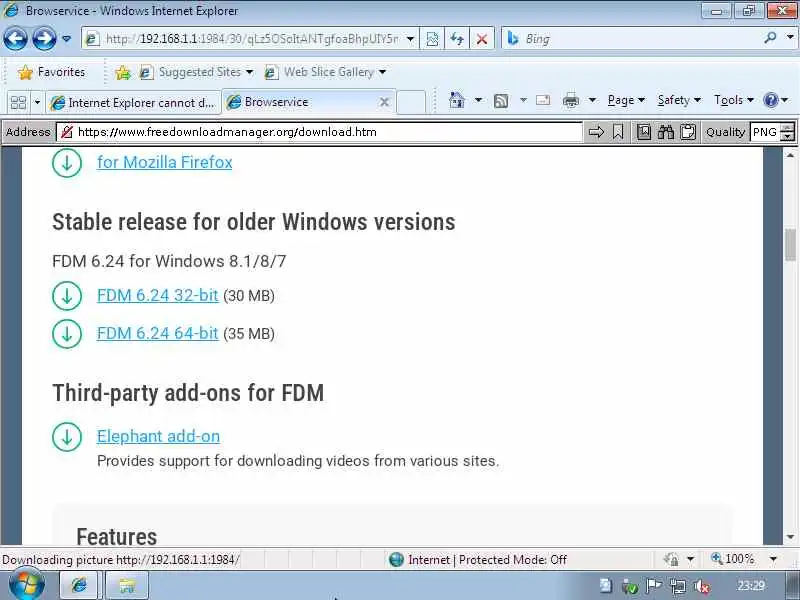Open the Safety menu
This screenshot has width=800, height=600.
(679, 100)
